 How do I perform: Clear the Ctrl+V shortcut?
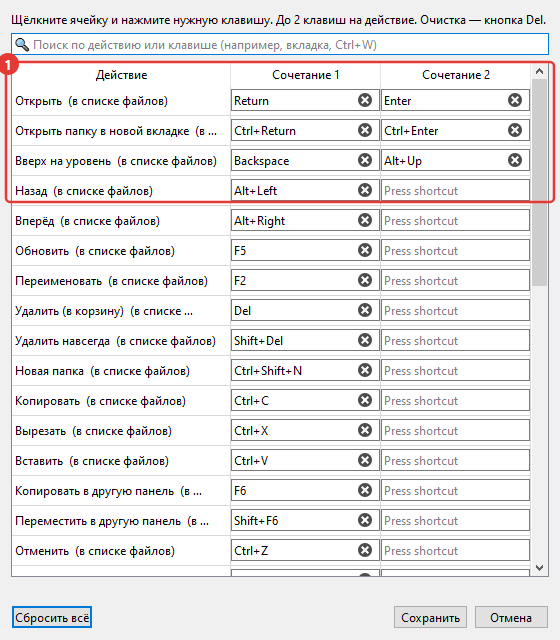(x=365, y=460)
